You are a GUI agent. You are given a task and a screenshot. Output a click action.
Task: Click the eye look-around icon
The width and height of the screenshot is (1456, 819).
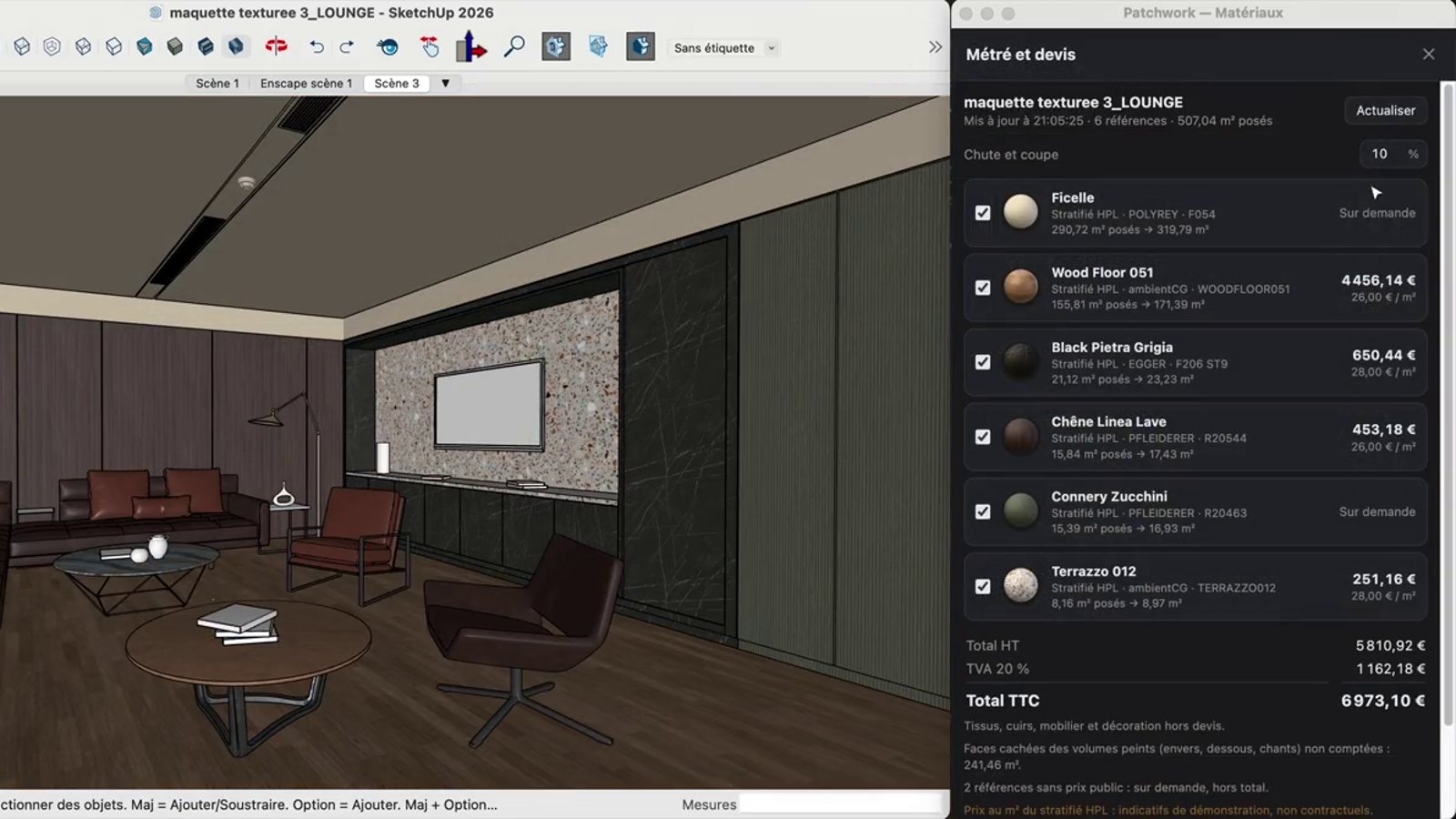(x=388, y=46)
